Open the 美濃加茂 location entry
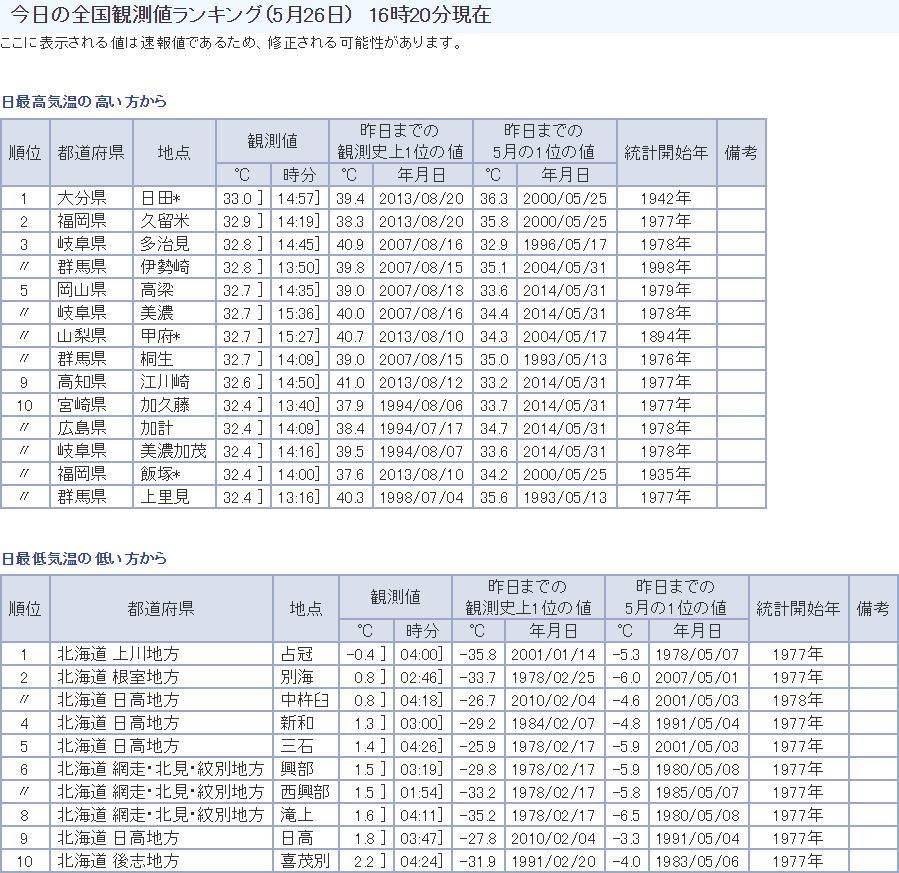The width and height of the screenshot is (899, 873). coord(171,451)
